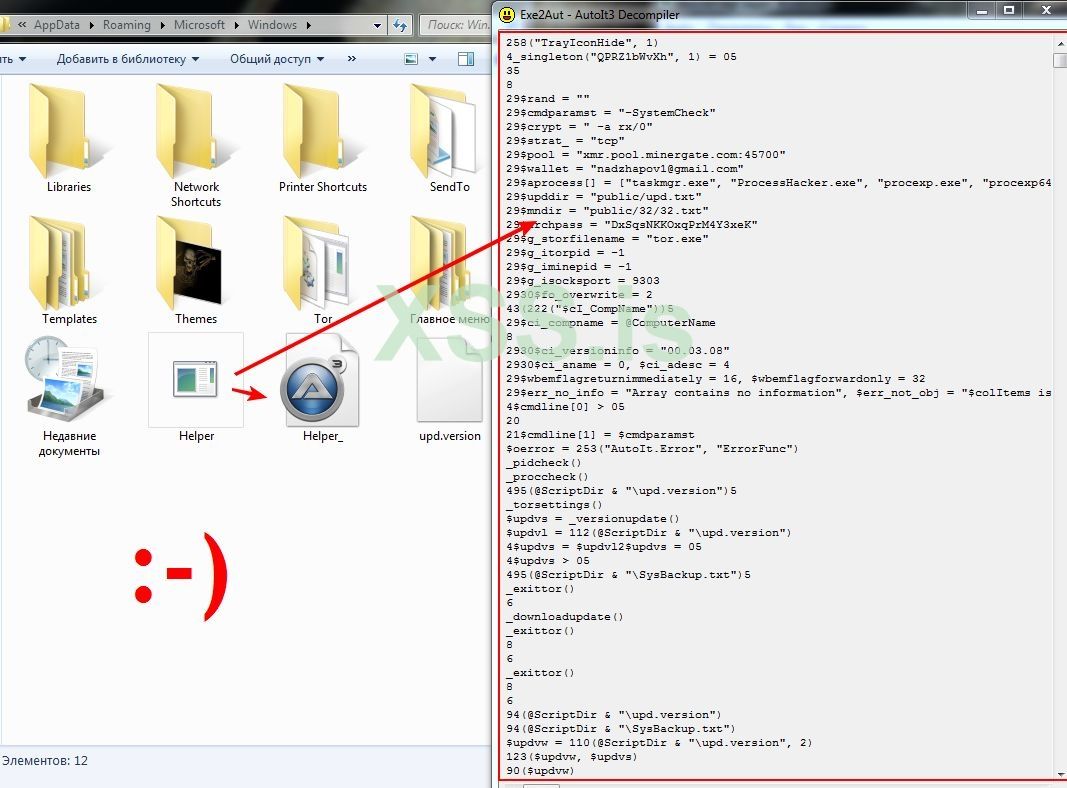Screen dimensions: 1067x788
Task: Select the upd.version file
Action: (449, 389)
